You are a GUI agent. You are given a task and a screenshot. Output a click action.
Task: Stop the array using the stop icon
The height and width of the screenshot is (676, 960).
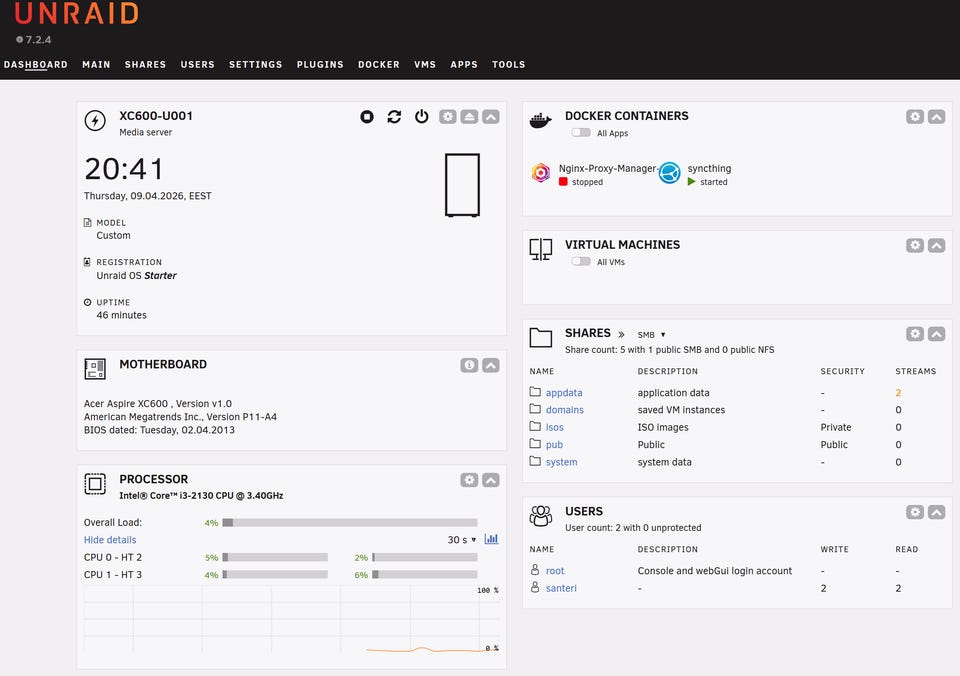[367, 116]
